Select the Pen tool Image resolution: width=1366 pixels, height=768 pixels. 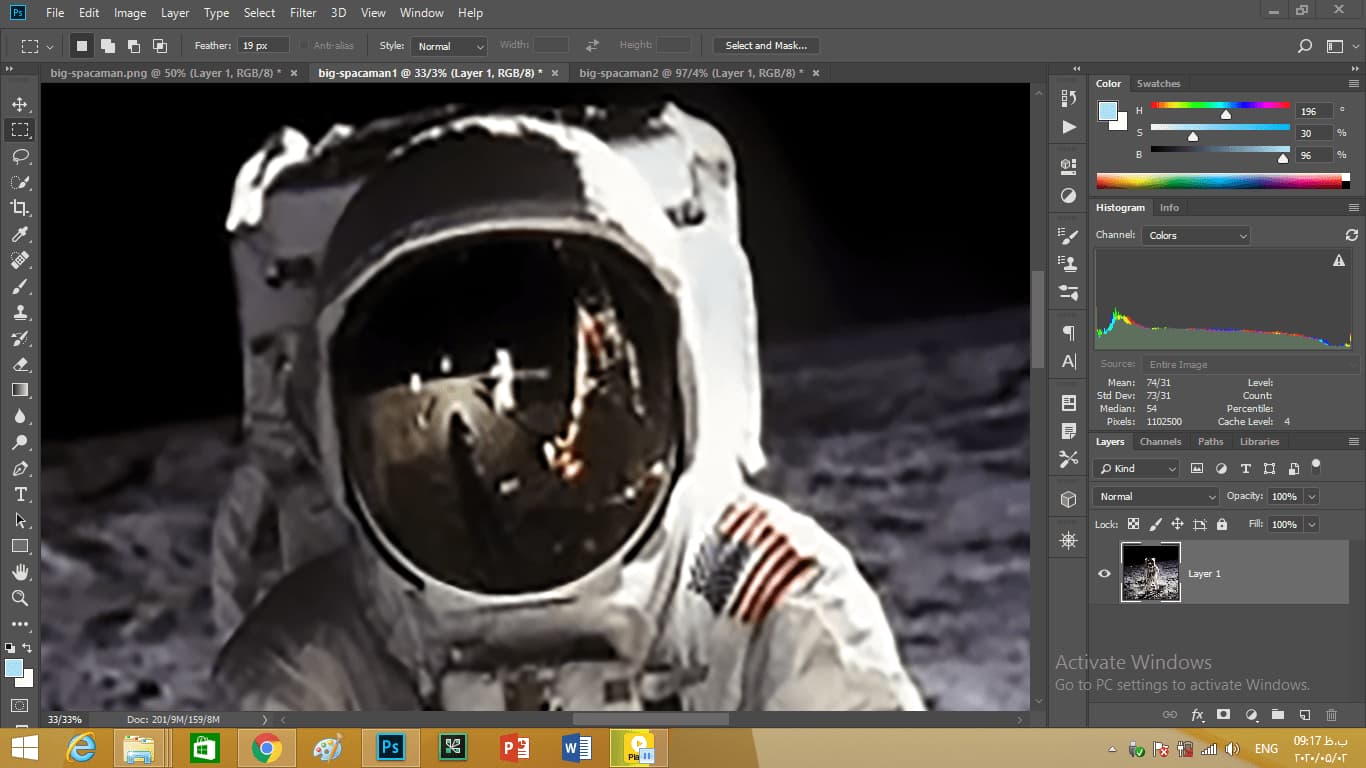(20, 468)
